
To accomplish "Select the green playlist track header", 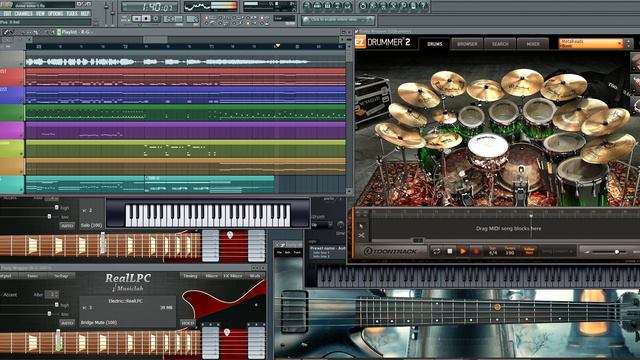I will 12,113.
